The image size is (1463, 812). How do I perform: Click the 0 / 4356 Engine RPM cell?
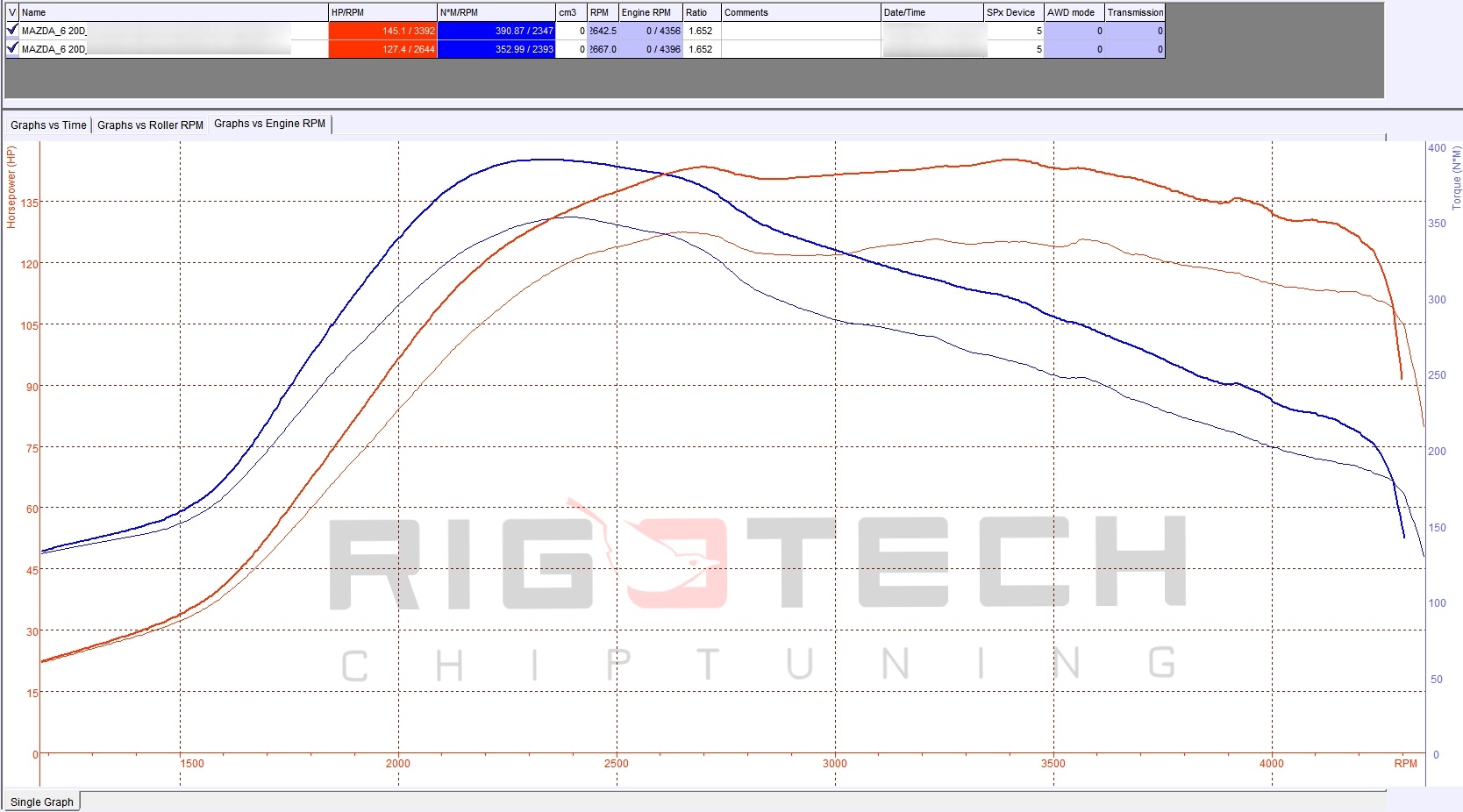pos(651,31)
